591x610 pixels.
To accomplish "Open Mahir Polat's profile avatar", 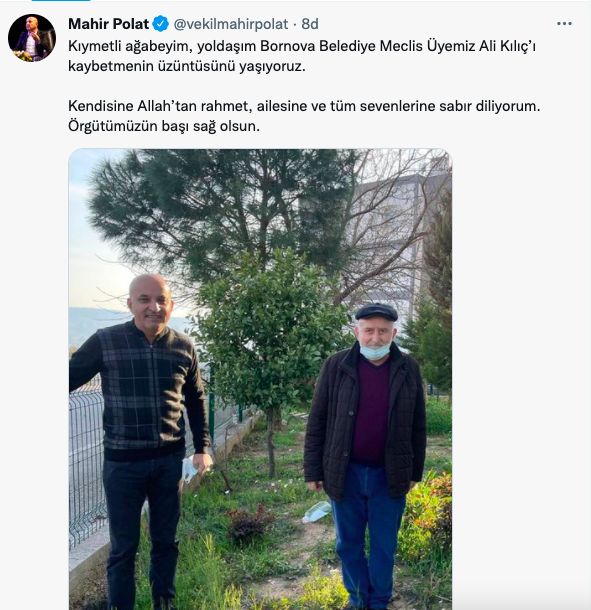I will coord(32,38).
